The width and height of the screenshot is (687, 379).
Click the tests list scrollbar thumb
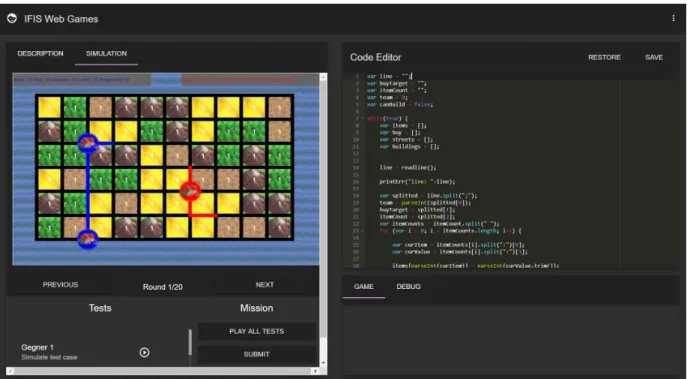click(x=190, y=342)
